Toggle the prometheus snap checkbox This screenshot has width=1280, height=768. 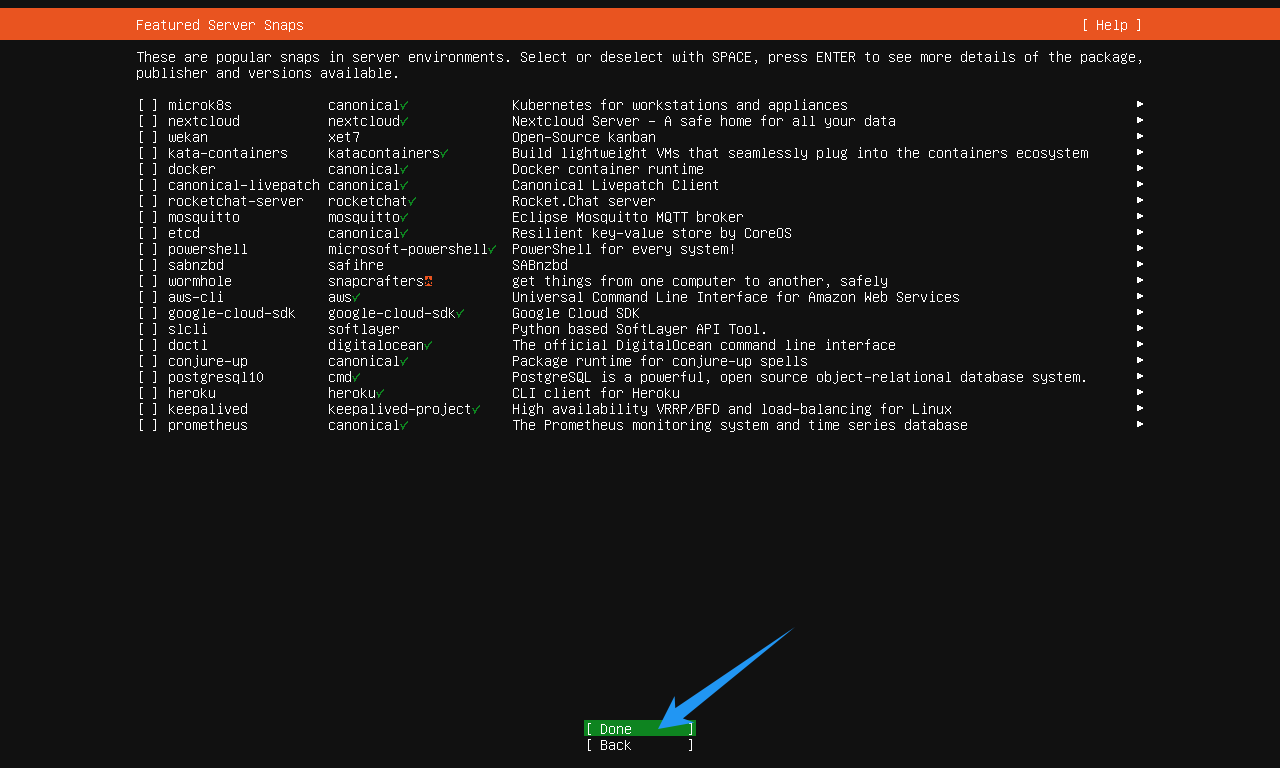[148, 425]
